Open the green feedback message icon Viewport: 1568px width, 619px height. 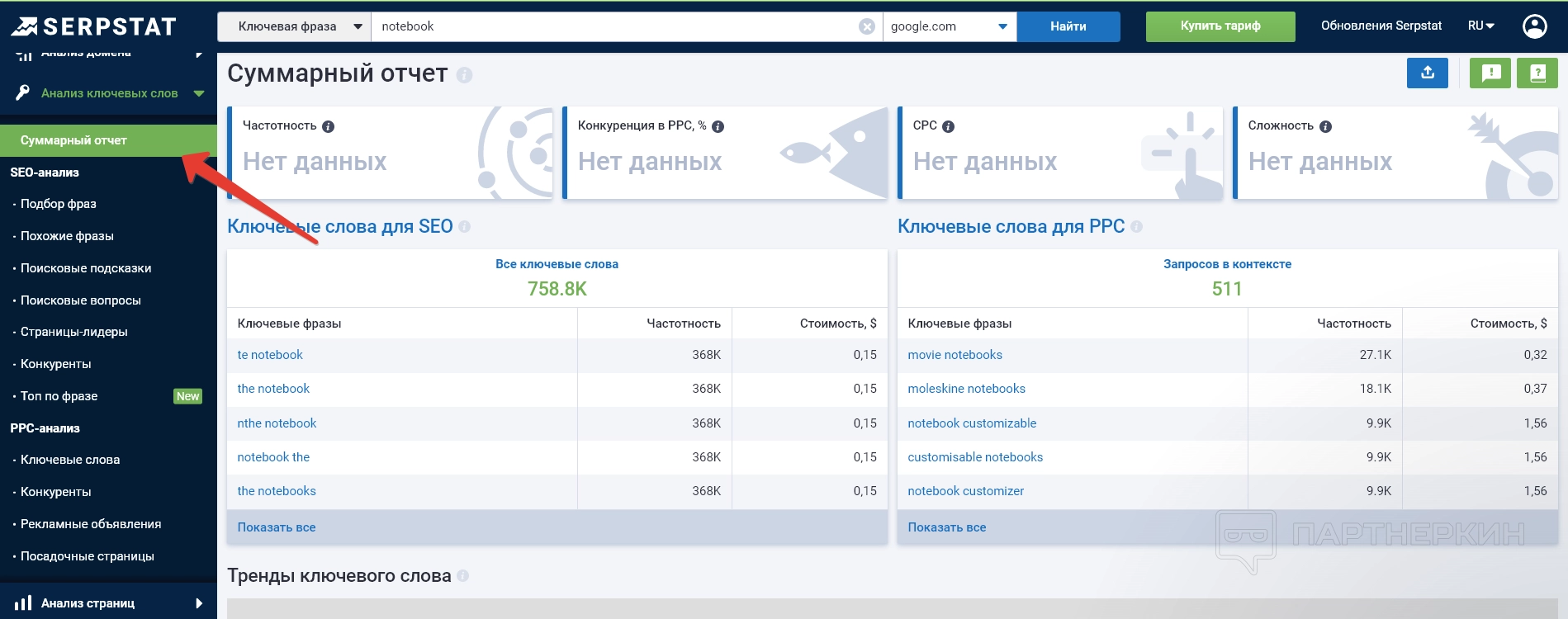pyautogui.click(x=1490, y=73)
